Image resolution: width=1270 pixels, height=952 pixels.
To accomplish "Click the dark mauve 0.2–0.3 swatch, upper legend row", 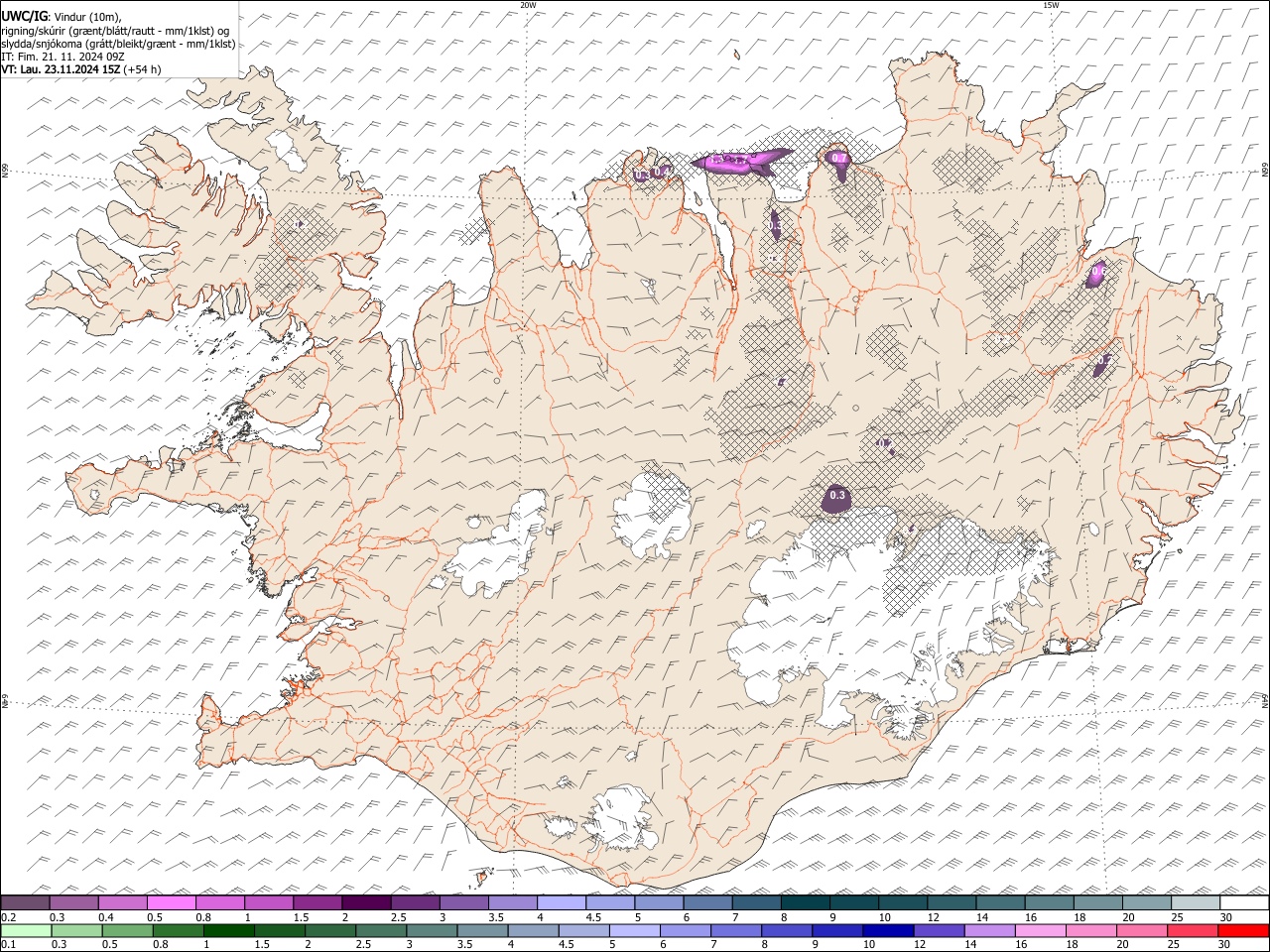I will (26, 902).
